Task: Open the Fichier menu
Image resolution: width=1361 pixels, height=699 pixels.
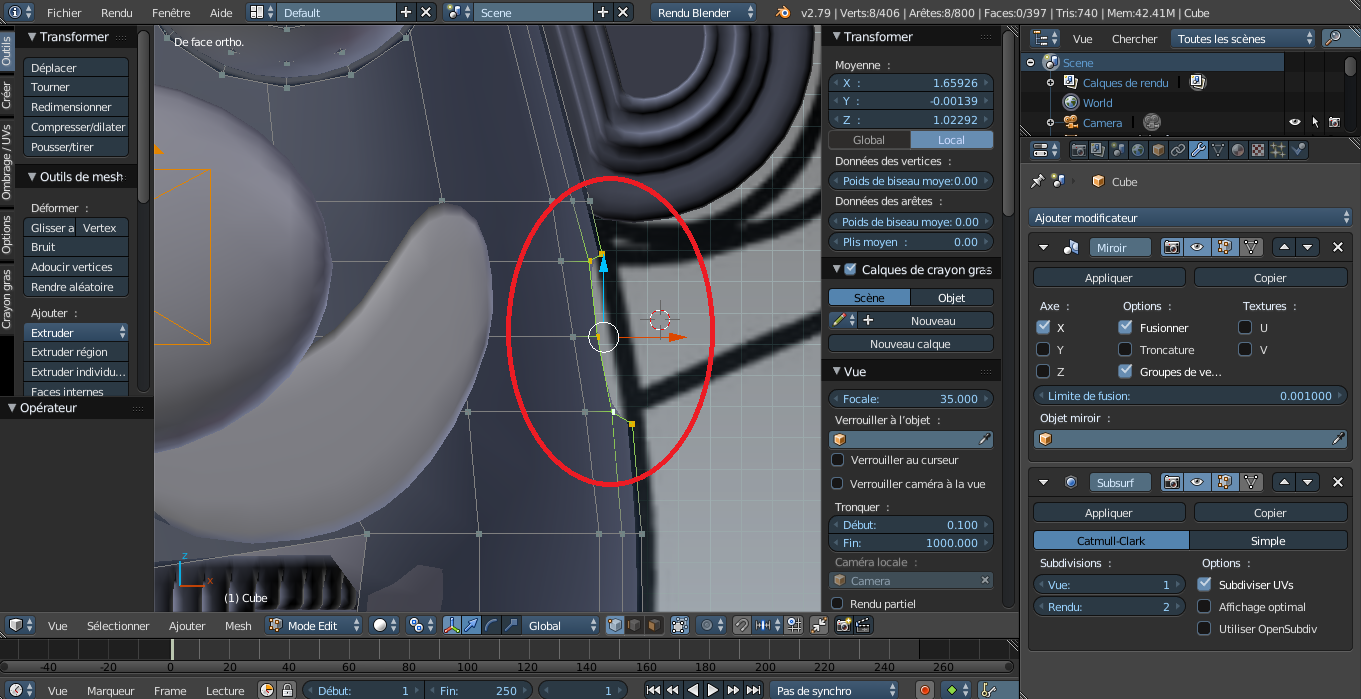Action: [x=64, y=13]
